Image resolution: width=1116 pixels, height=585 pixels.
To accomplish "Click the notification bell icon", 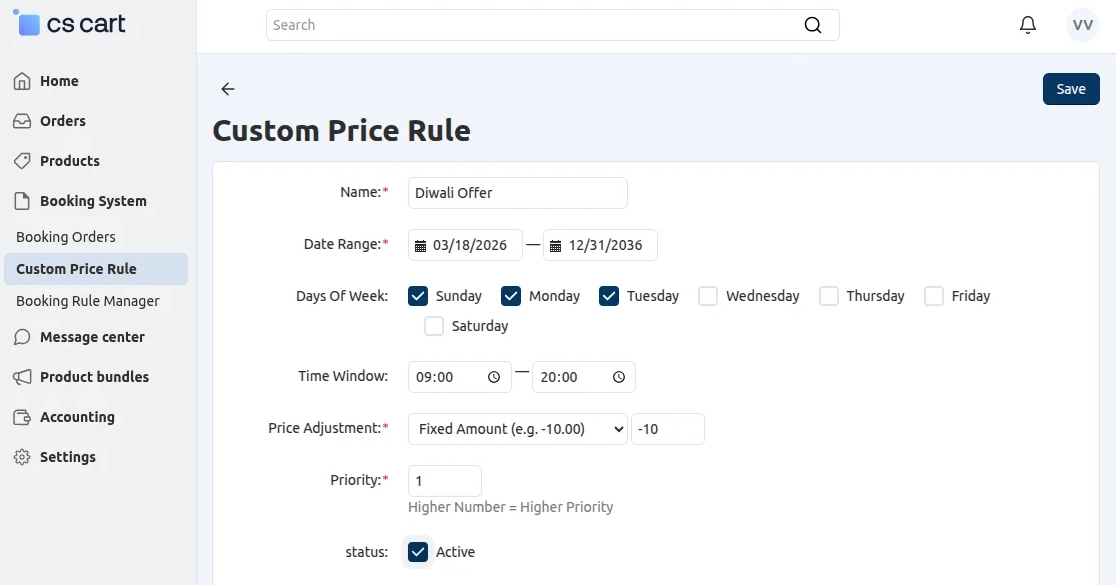I will [x=1027, y=24].
